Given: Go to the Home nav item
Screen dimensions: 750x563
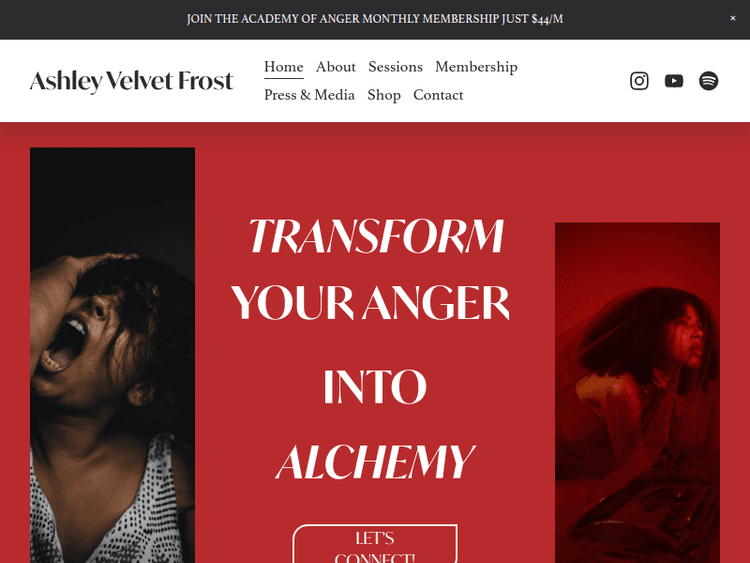Looking at the screenshot, I should click(284, 67).
